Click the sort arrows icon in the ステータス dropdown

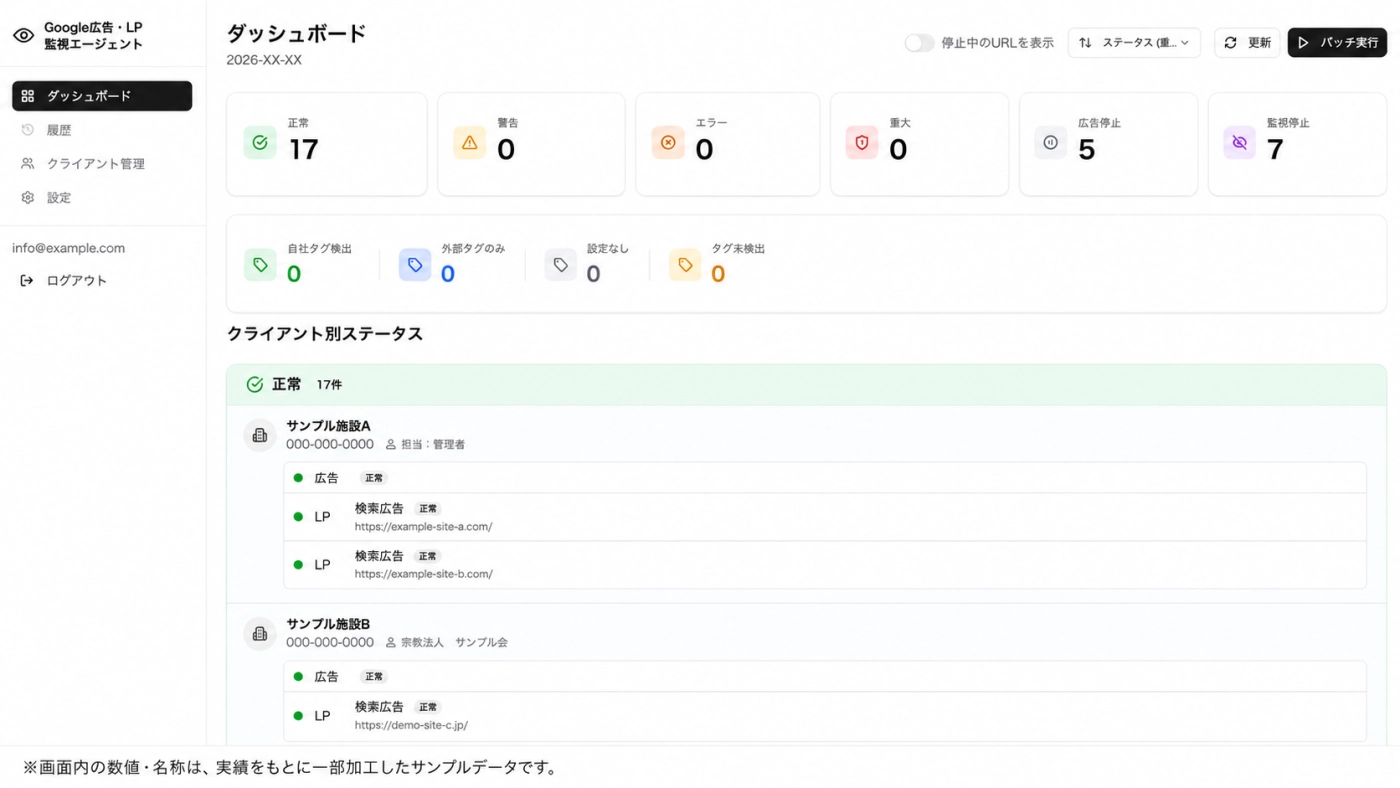[x=1085, y=43]
